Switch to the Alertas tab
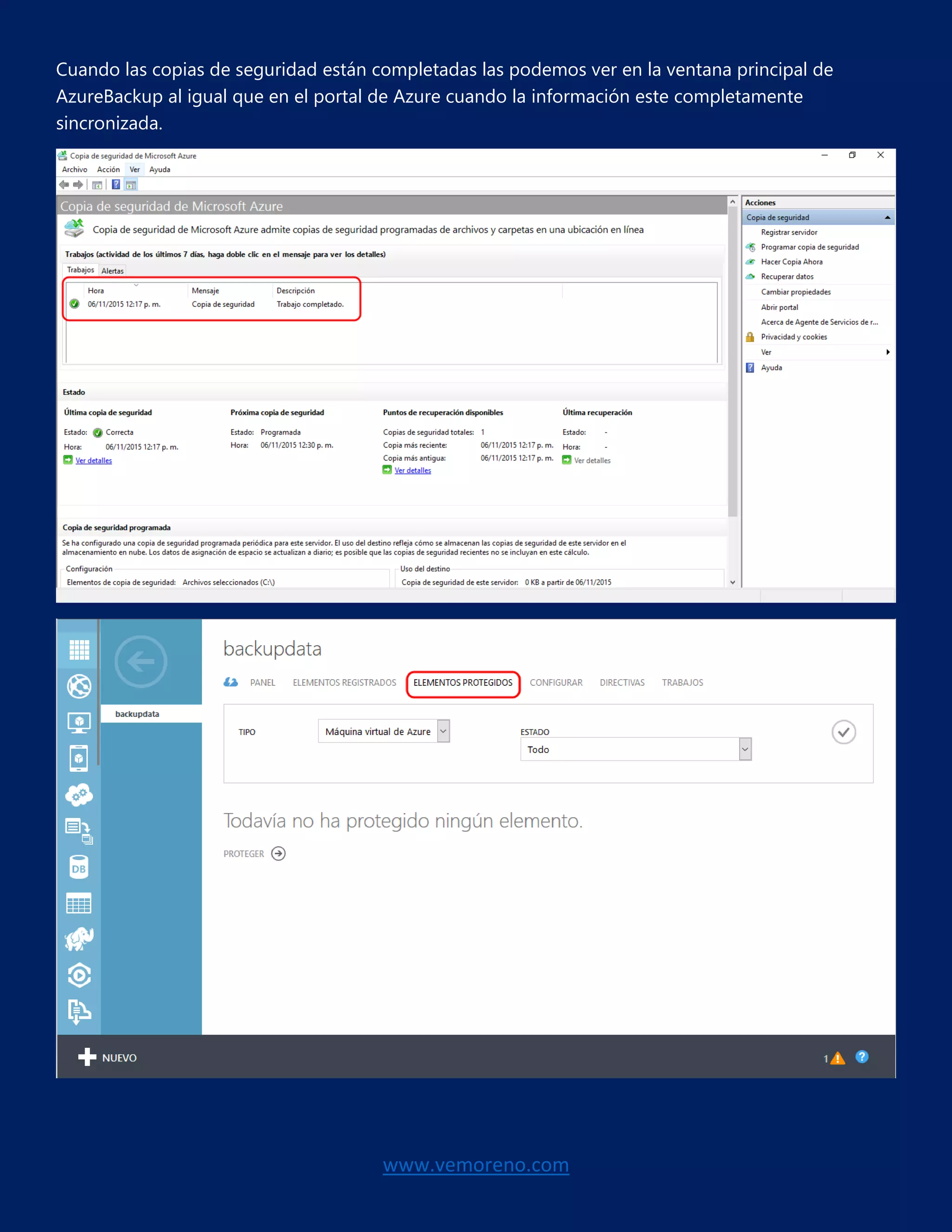Image resolution: width=952 pixels, height=1232 pixels. point(112,271)
